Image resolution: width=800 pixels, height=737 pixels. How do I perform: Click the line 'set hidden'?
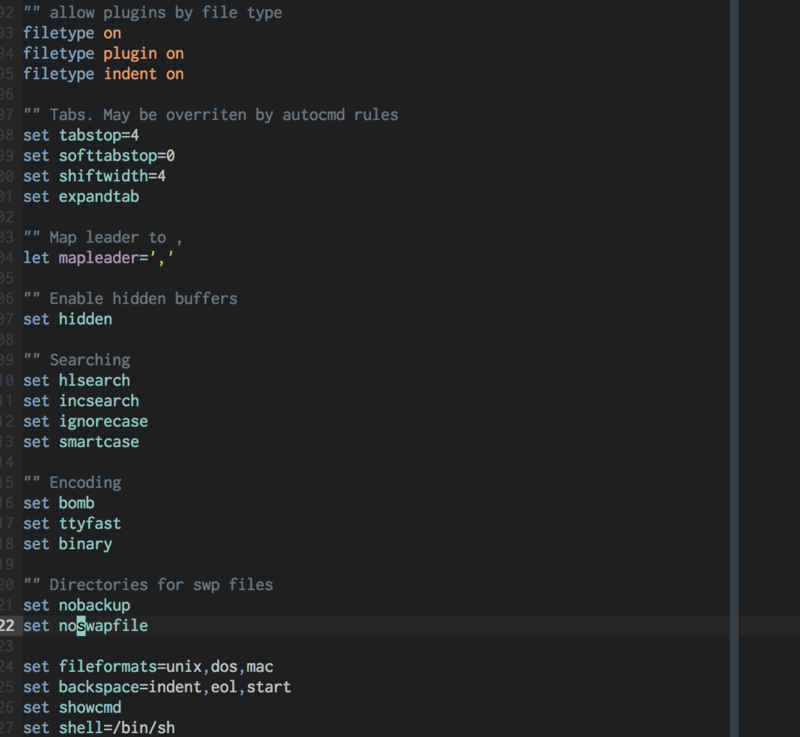click(68, 319)
